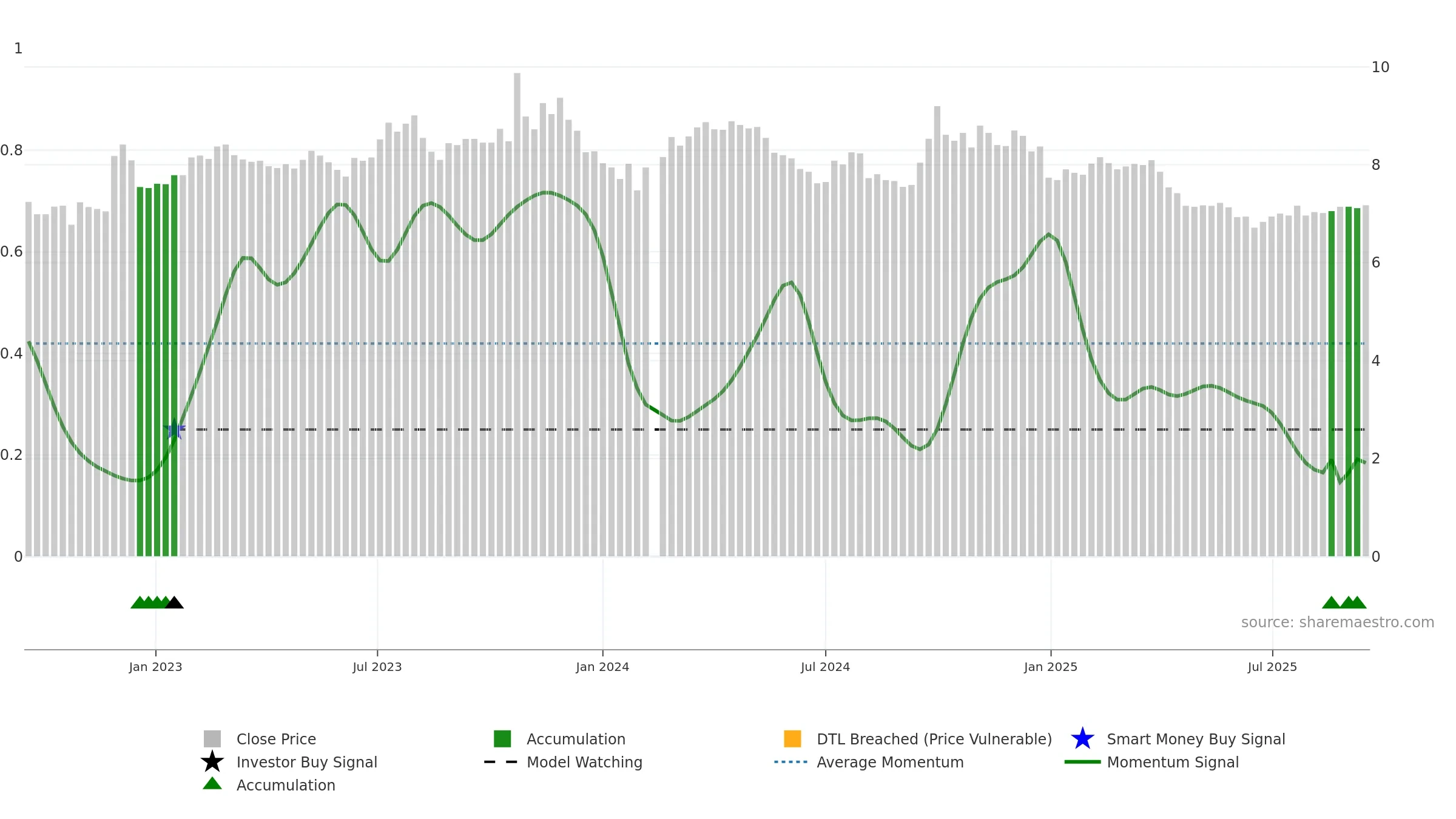Click the sharemaestro.com source text
The width and height of the screenshot is (1456, 819).
[1338, 622]
